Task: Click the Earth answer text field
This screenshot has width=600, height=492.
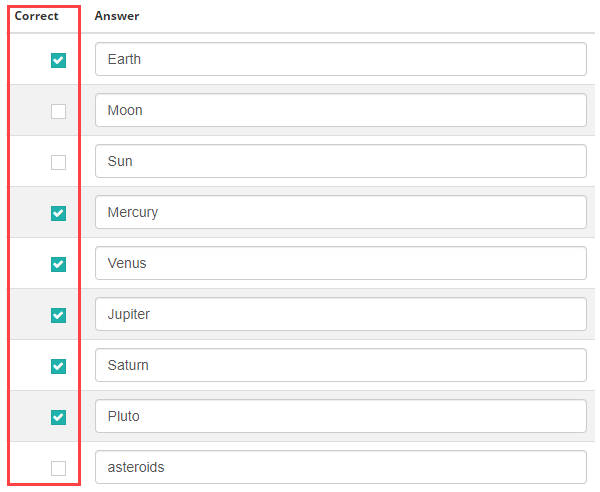Action: (x=340, y=59)
